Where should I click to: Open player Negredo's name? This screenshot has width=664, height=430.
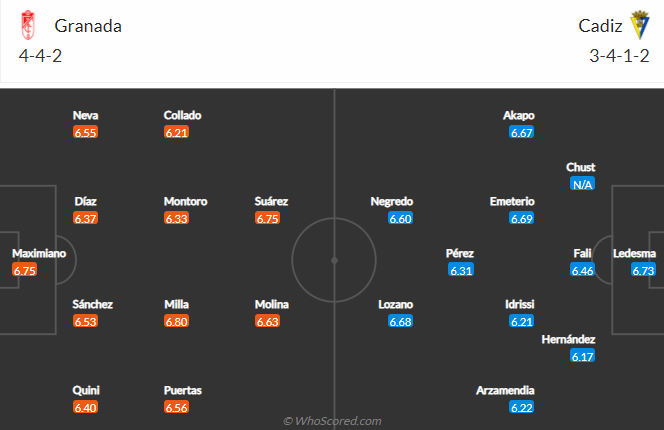pos(392,201)
